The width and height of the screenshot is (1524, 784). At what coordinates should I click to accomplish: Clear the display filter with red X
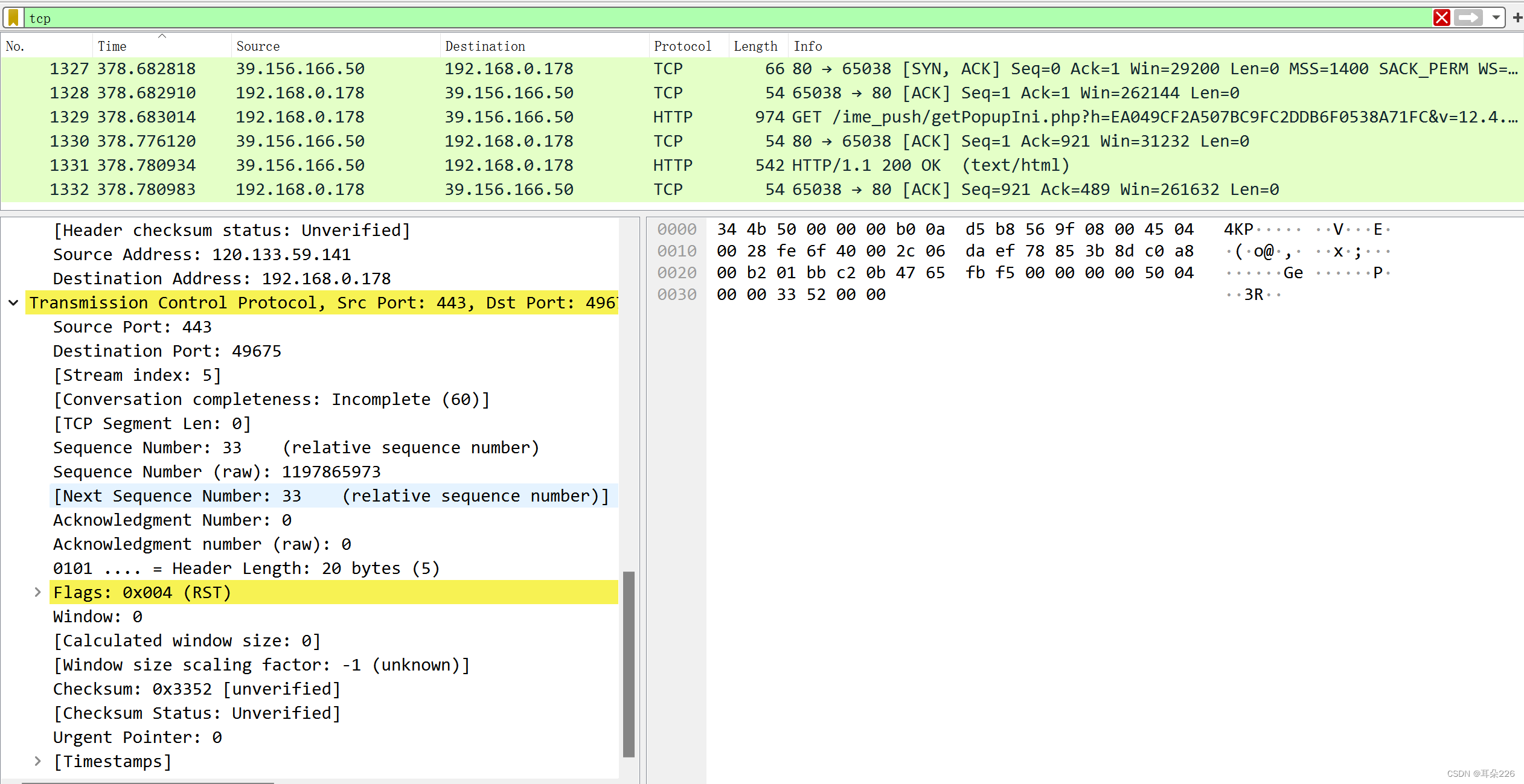pos(1441,18)
